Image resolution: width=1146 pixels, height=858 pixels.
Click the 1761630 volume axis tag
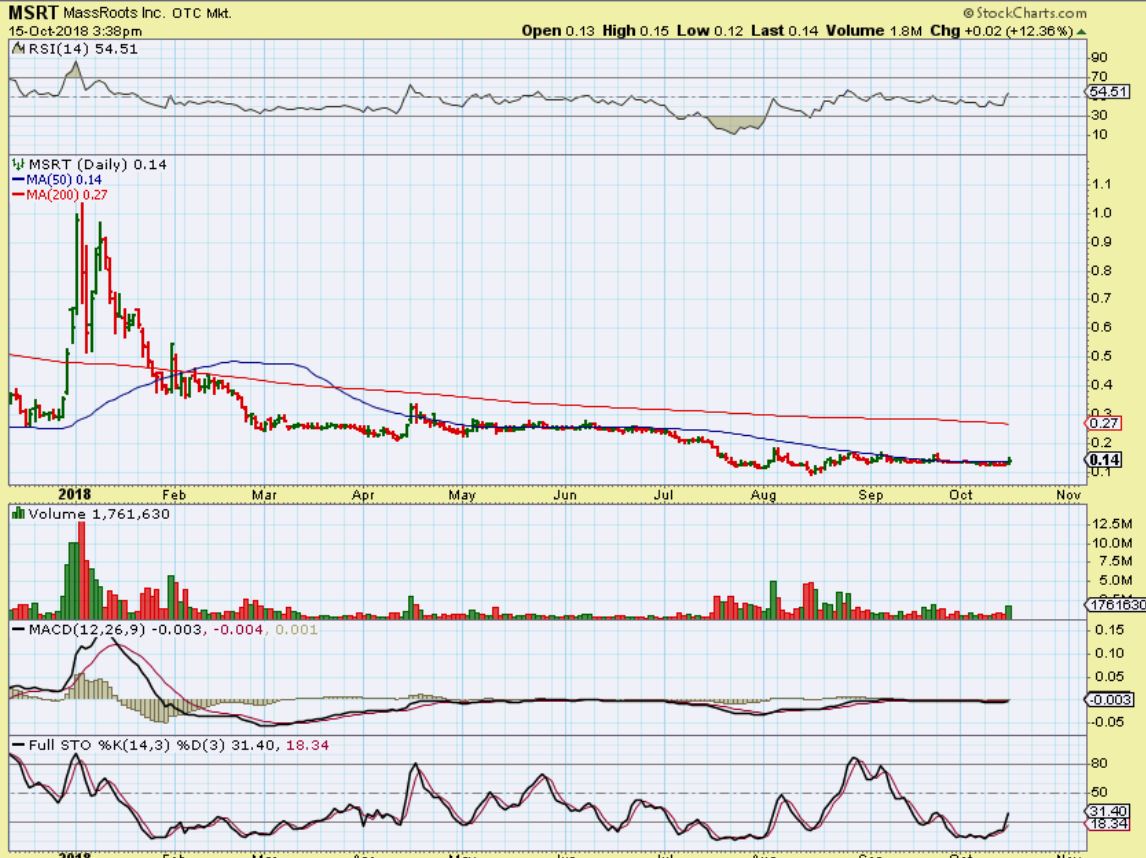pyautogui.click(x=1116, y=604)
